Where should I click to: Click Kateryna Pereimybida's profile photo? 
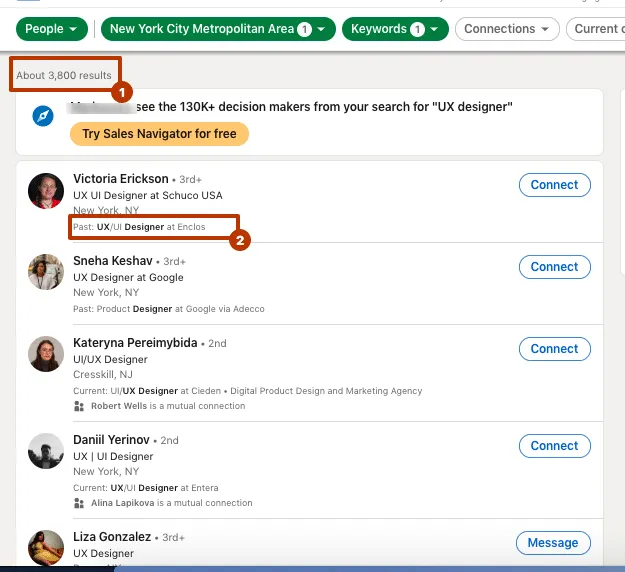(x=46, y=354)
